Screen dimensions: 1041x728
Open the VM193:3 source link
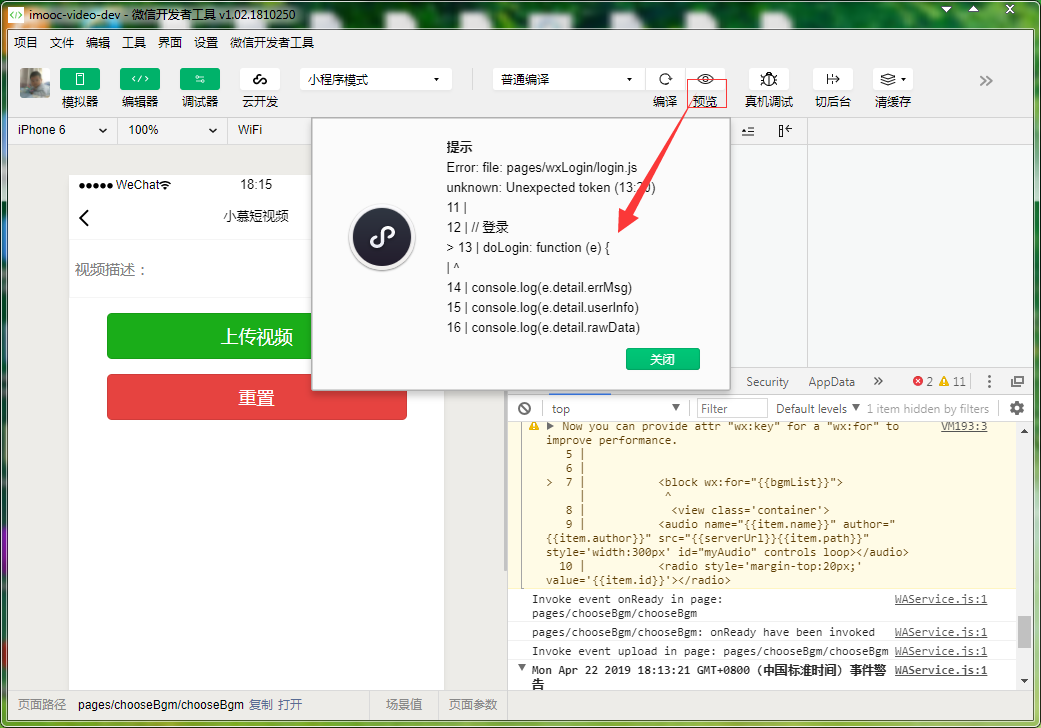click(964, 426)
